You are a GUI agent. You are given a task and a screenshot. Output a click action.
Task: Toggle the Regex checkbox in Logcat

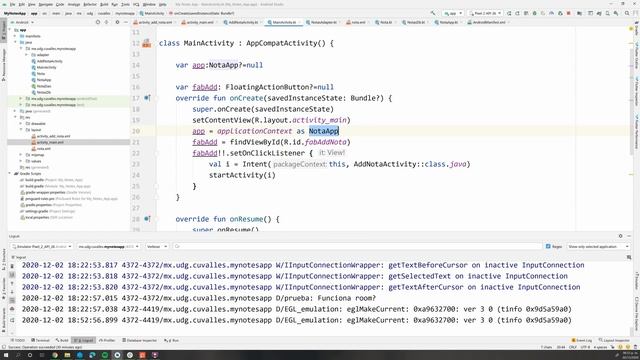[548, 247]
